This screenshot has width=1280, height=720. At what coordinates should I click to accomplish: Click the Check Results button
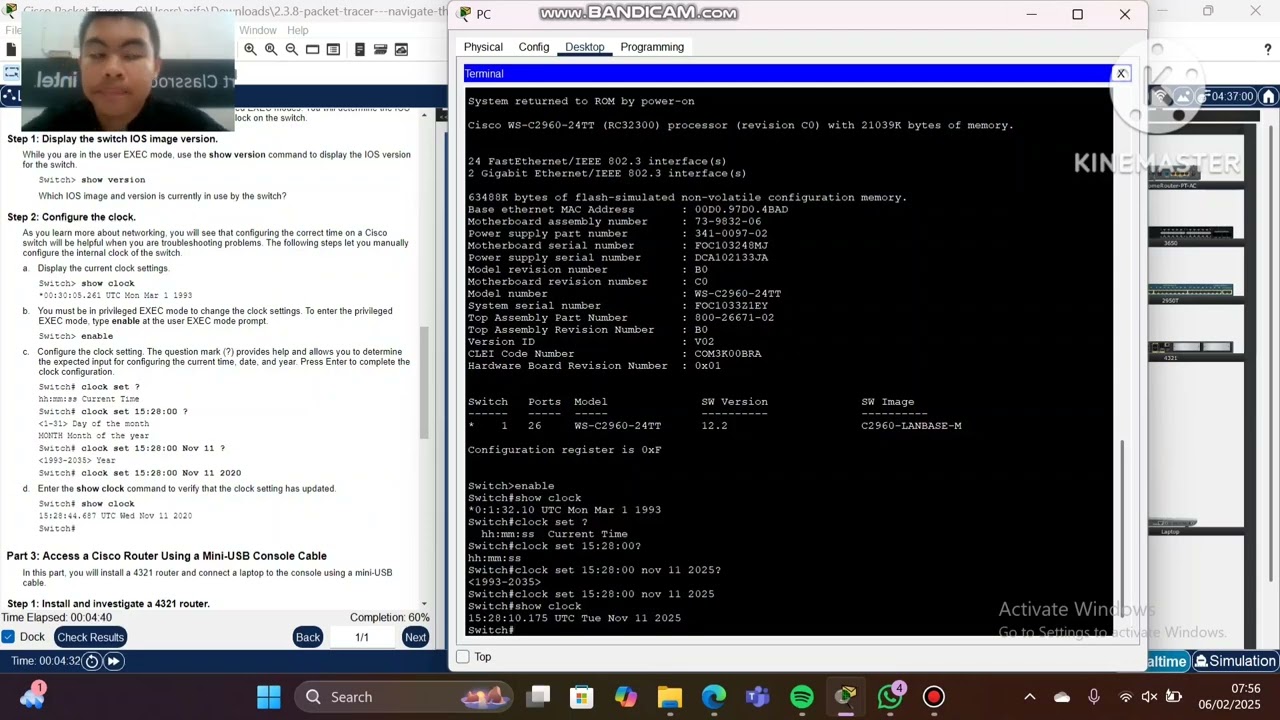tap(90, 637)
